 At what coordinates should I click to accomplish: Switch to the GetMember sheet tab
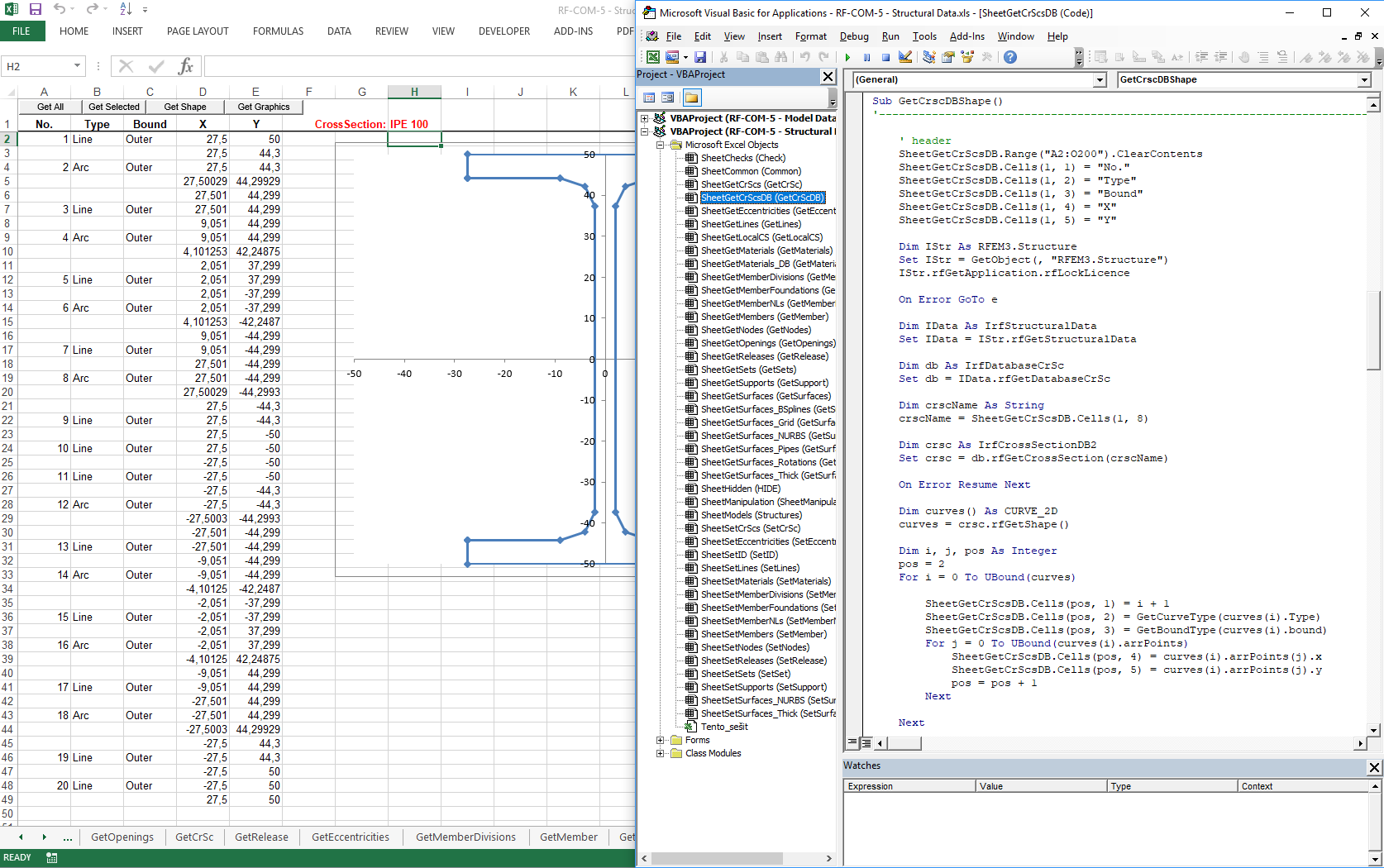[x=568, y=837]
